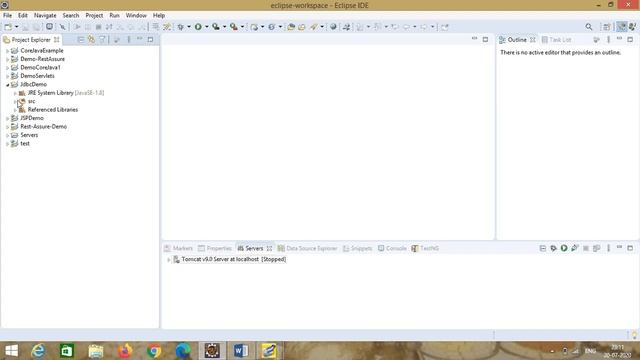Click the Open Perspective icon
640x360 pixels.
[607, 27]
